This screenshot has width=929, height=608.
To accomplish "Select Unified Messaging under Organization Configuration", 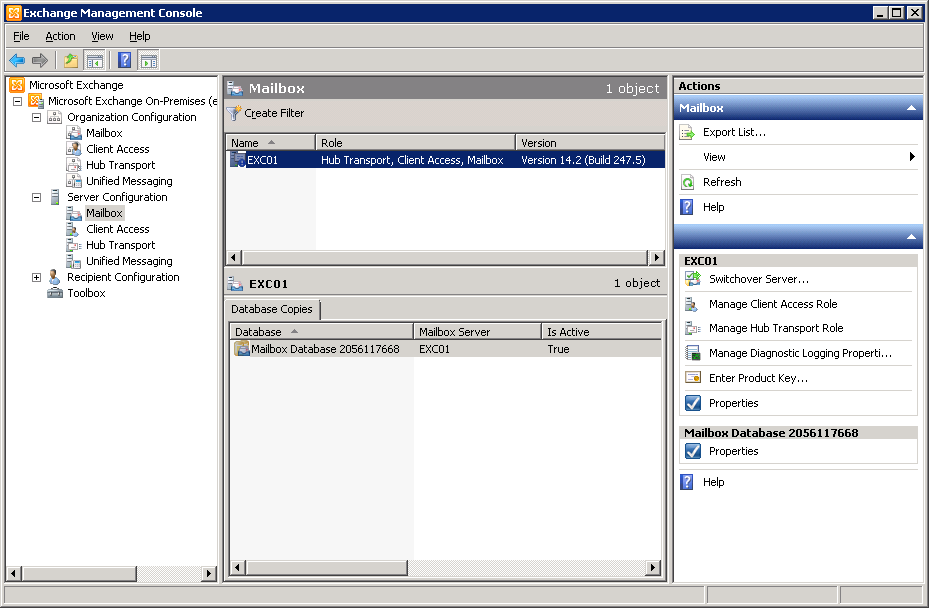I will coord(129,181).
